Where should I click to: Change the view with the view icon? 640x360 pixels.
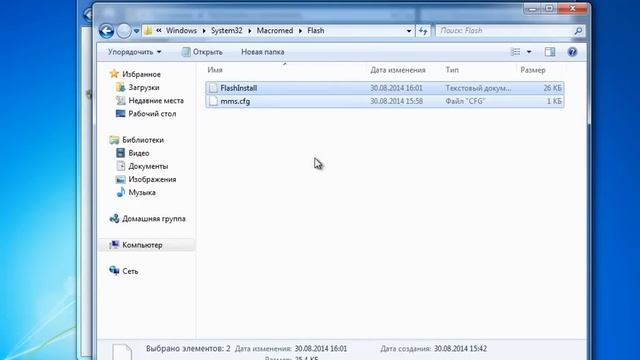516,52
